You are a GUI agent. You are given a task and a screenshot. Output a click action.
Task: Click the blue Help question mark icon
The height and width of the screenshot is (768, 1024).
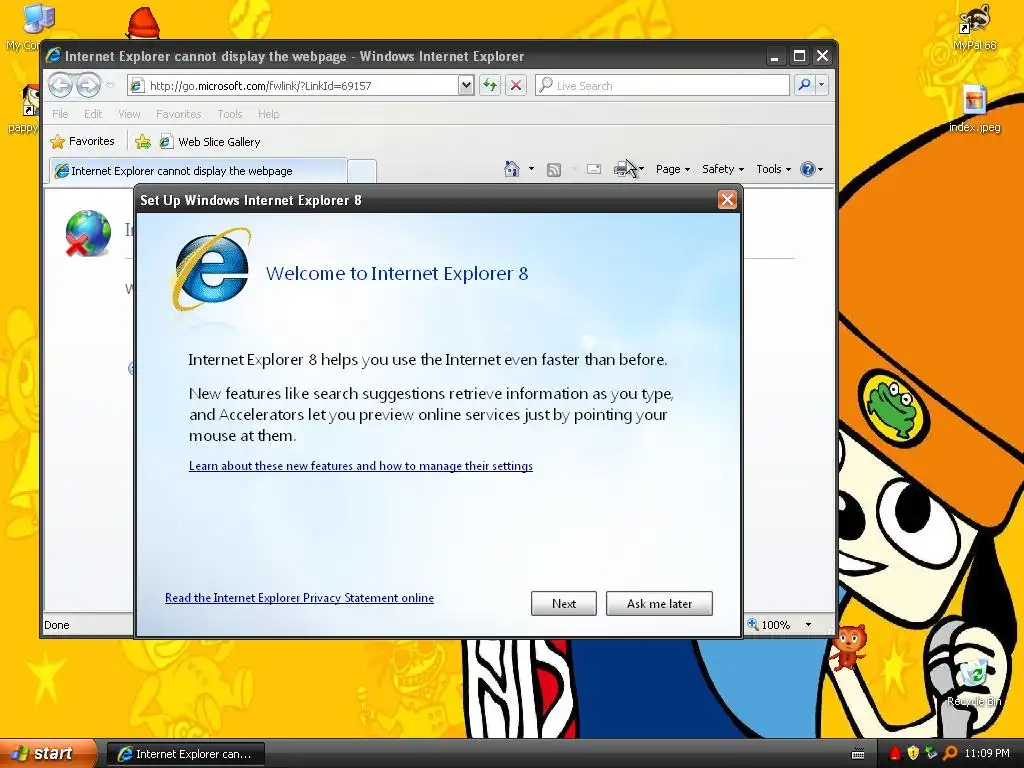[808, 169]
